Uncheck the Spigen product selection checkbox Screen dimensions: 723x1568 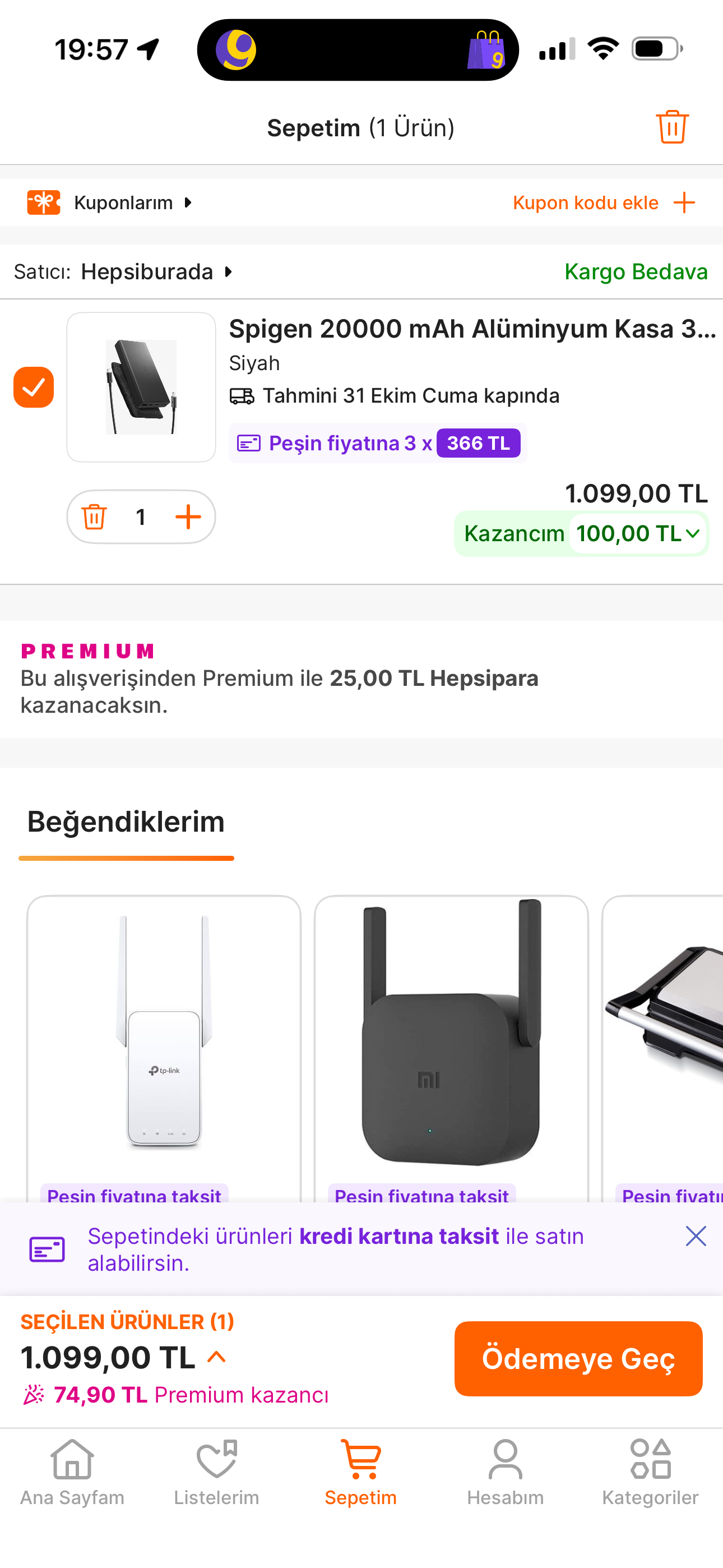tap(34, 387)
